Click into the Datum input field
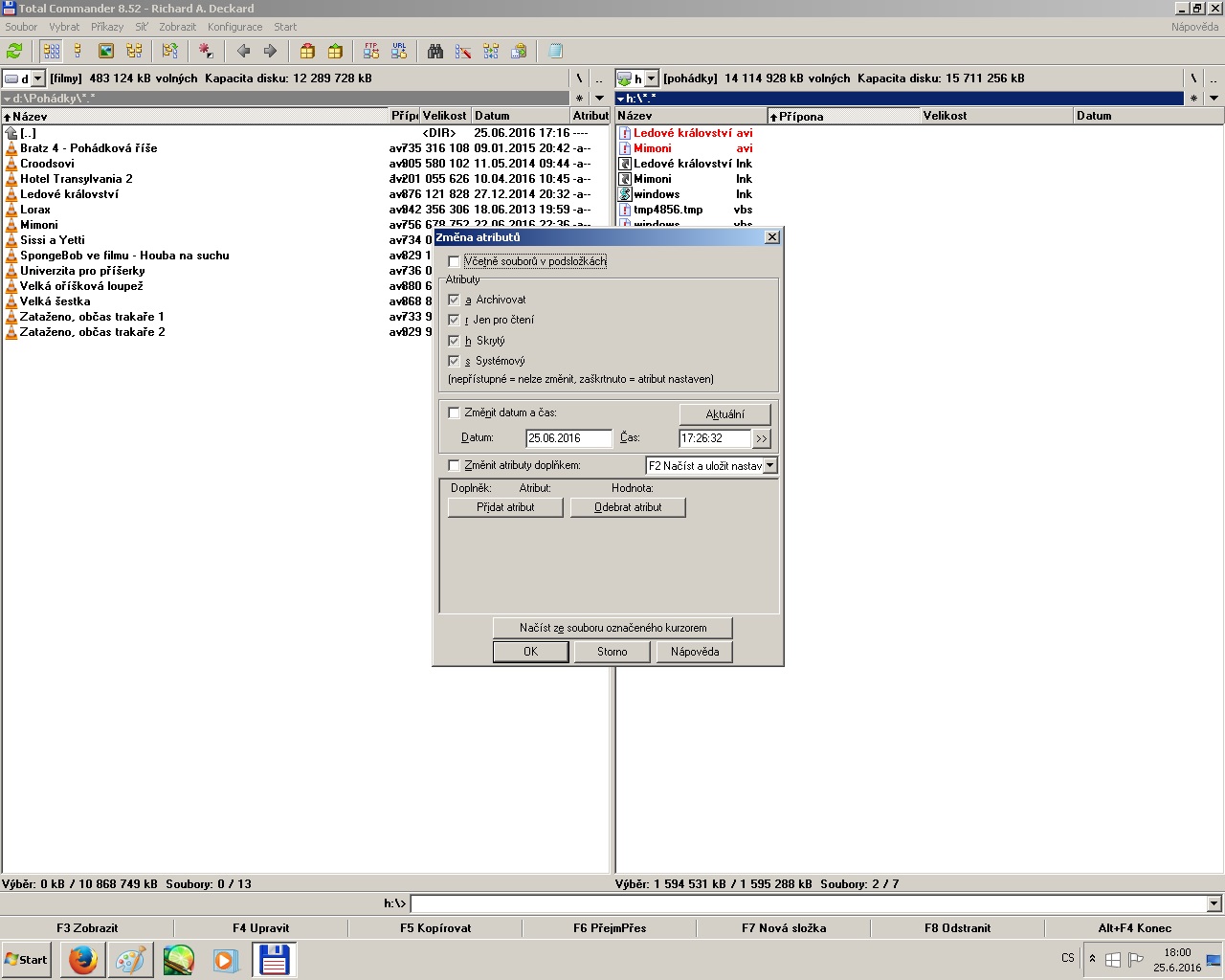1225x980 pixels. [x=568, y=438]
